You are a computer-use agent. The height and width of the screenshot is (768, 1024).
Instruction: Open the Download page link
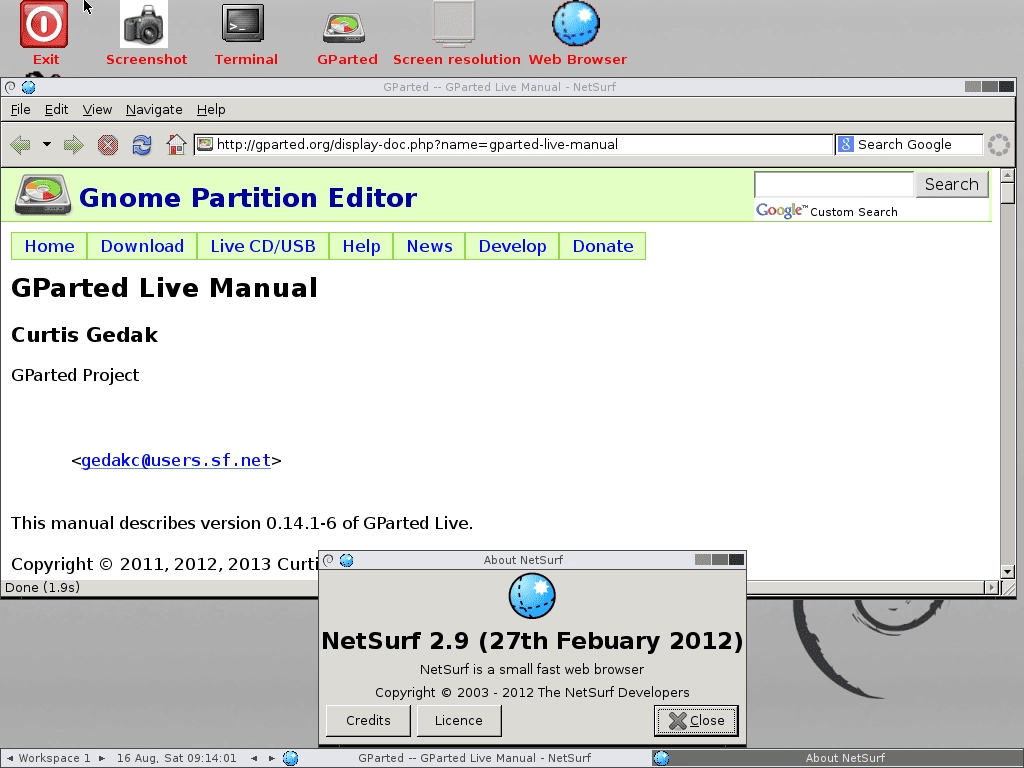pos(142,246)
